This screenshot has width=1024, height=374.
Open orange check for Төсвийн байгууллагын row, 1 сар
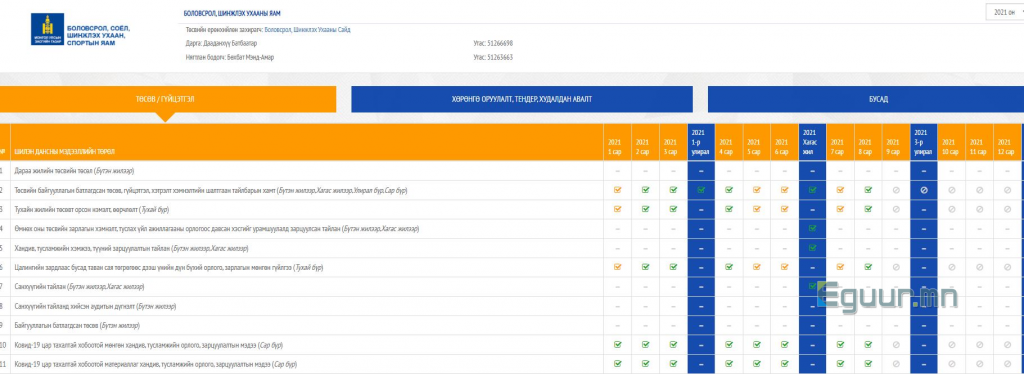pos(617,190)
